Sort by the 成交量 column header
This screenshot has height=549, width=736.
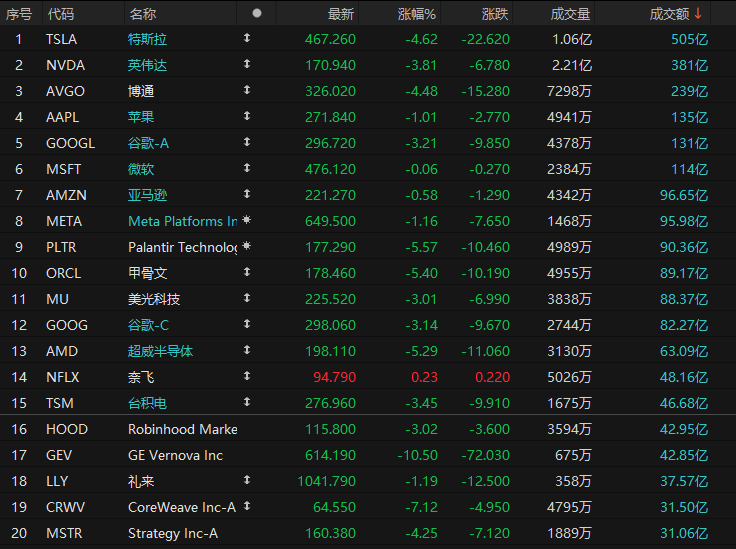[570, 14]
